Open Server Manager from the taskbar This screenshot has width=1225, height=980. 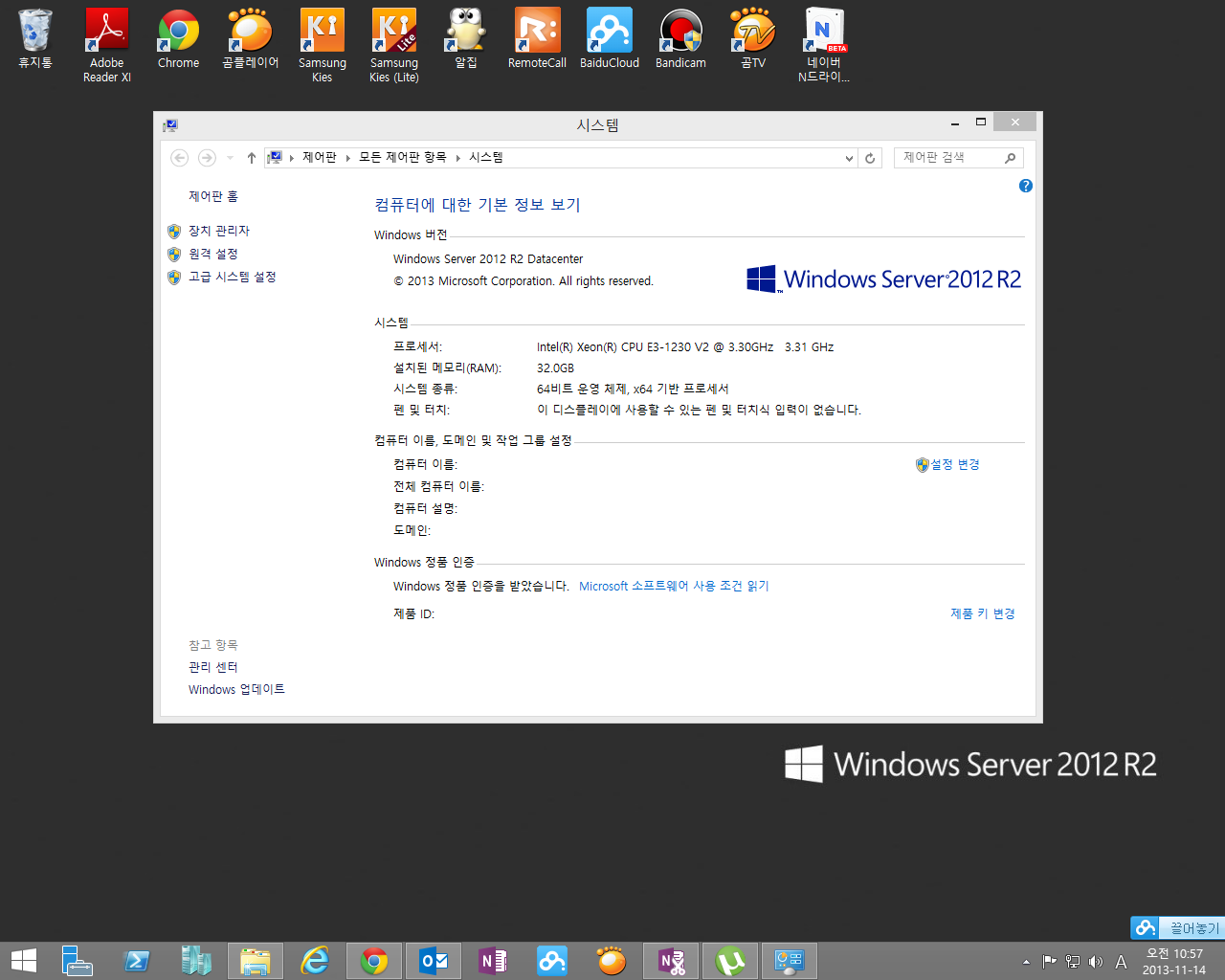pyautogui.click(x=77, y=961)
